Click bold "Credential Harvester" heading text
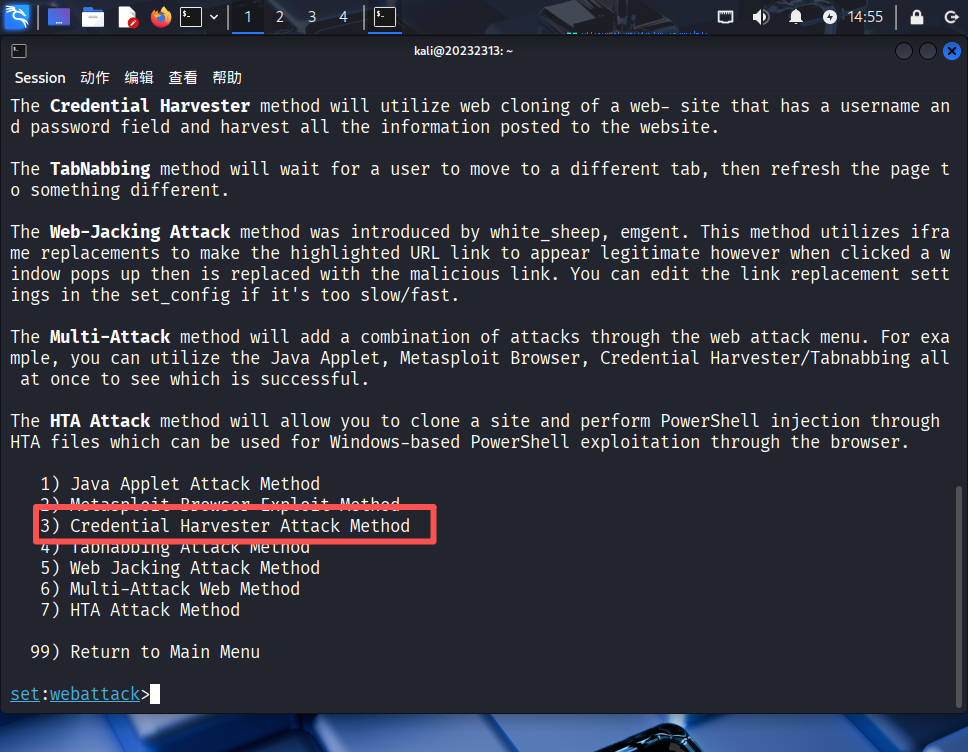 pyautogui.click(x=150, y=106)
